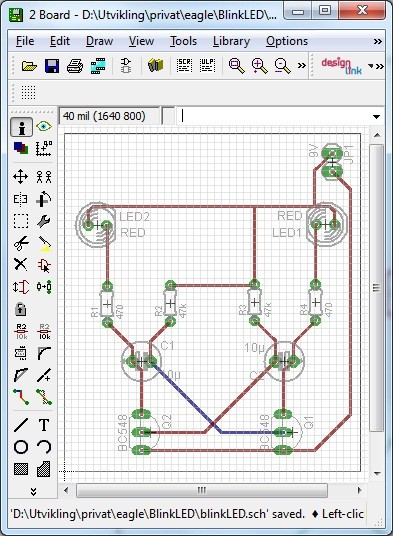Image resolution: width=393 pixels, height=536 pixels.
Task: Click the designlink button
Action: coord(341,66)
